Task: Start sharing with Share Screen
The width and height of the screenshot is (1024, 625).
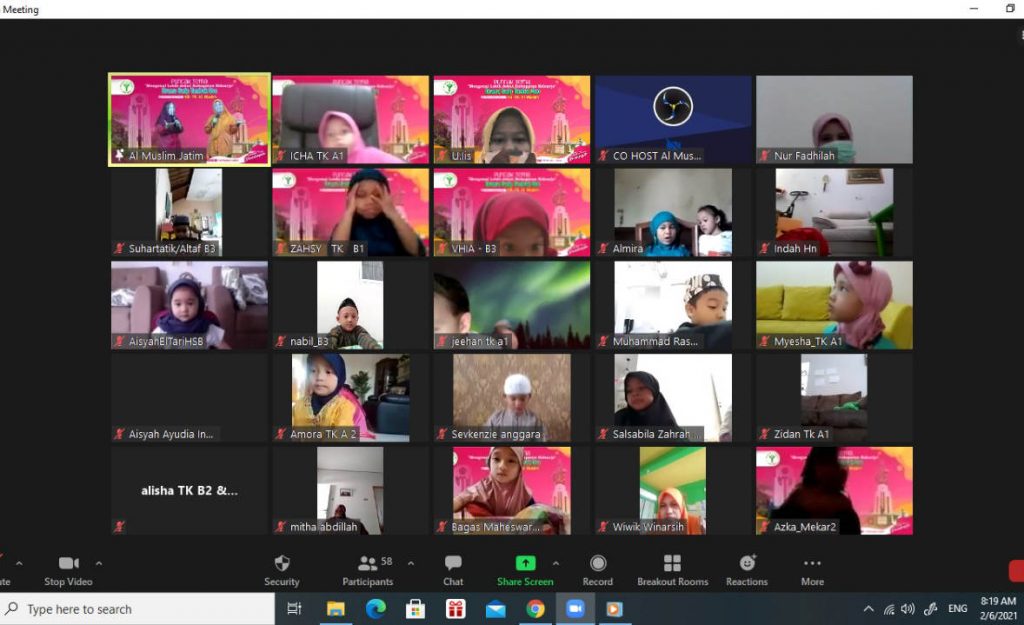Action: point(525,569)
